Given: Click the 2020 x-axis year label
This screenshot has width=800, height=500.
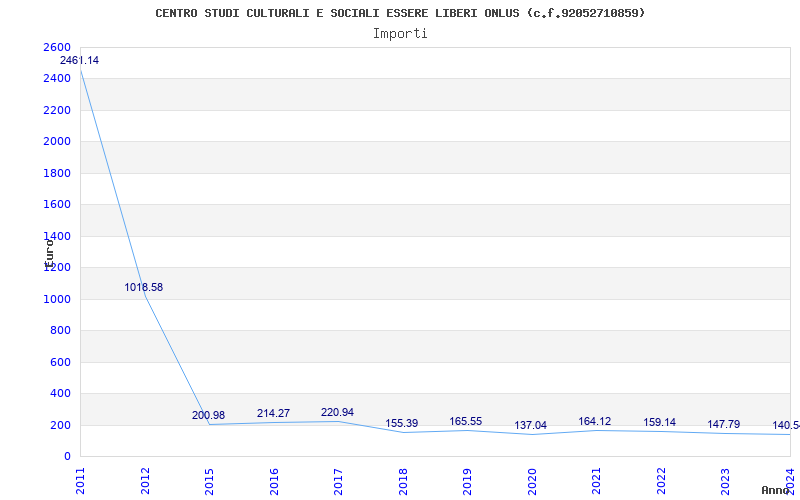Looking at the screenshot, I should click(x=531, y=480).
